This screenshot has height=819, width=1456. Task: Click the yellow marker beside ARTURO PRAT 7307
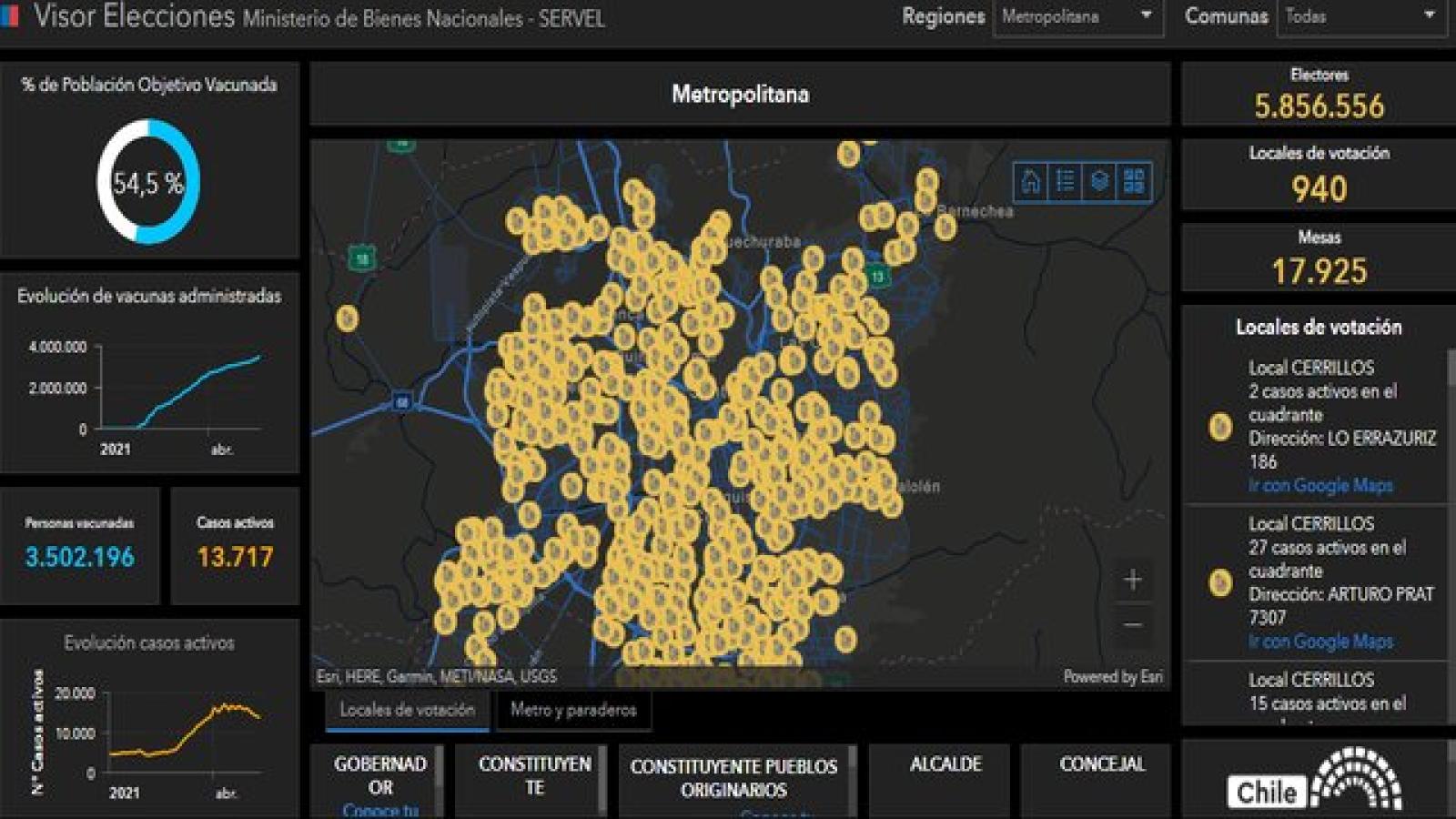pyautogui.click(x=1220, y=582)
